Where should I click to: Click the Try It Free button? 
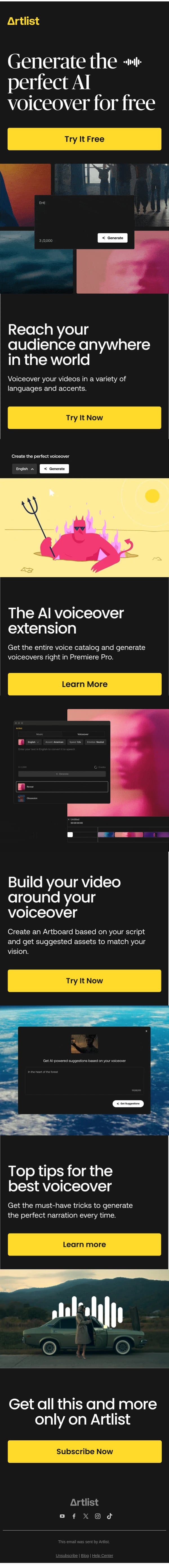tap(84, 139)
